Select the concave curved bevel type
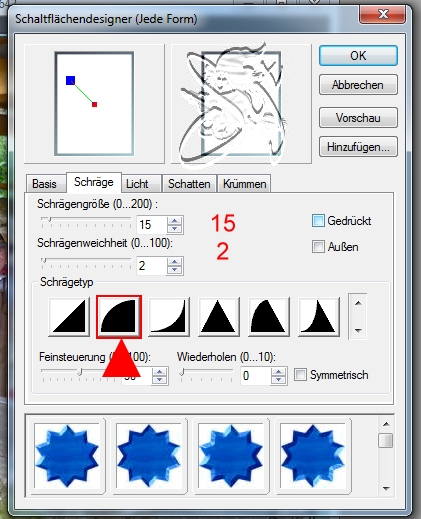This screenshot has width=421, height=519. (169, 317)
